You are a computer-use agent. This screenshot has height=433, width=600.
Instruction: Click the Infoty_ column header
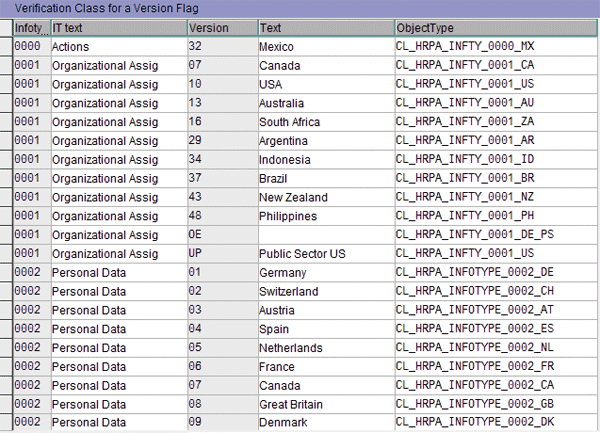pos(29,27)
